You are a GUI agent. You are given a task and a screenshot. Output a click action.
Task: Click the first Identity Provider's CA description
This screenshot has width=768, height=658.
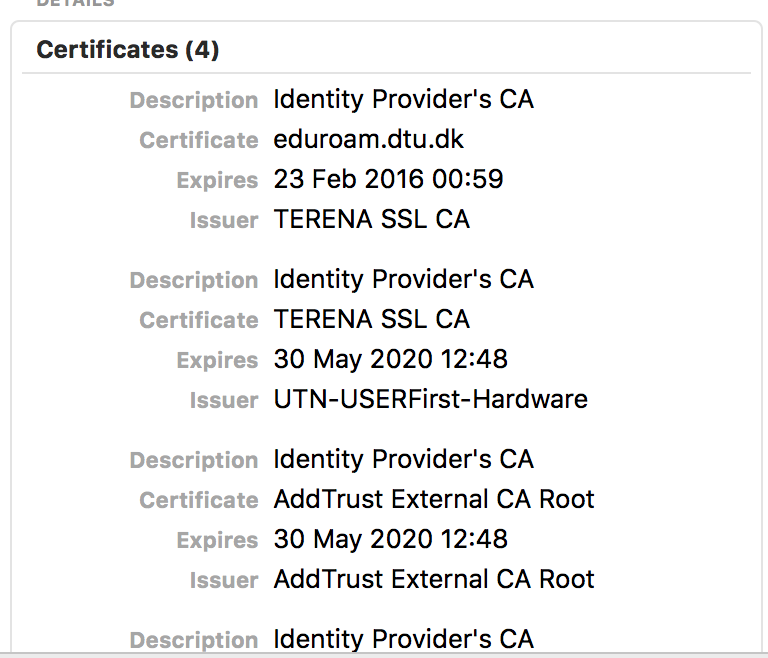tap(404, 99)
